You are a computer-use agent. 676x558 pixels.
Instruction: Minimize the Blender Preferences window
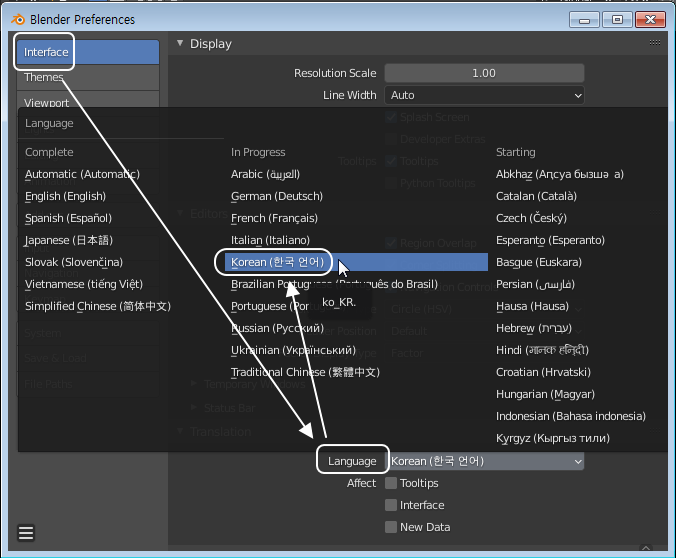click(x=584, y=20)
